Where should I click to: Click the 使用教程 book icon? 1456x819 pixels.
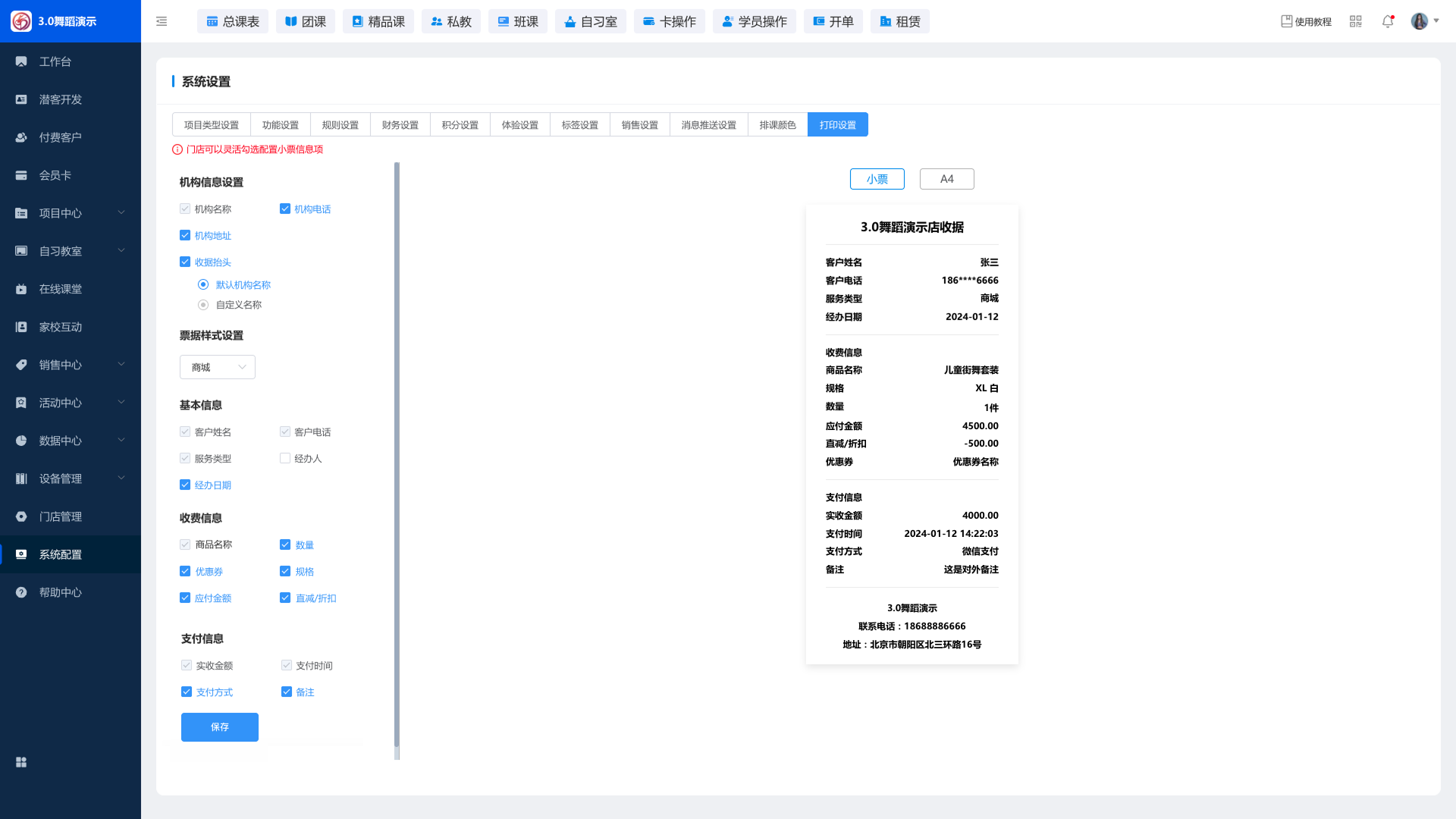[1286, 21]
